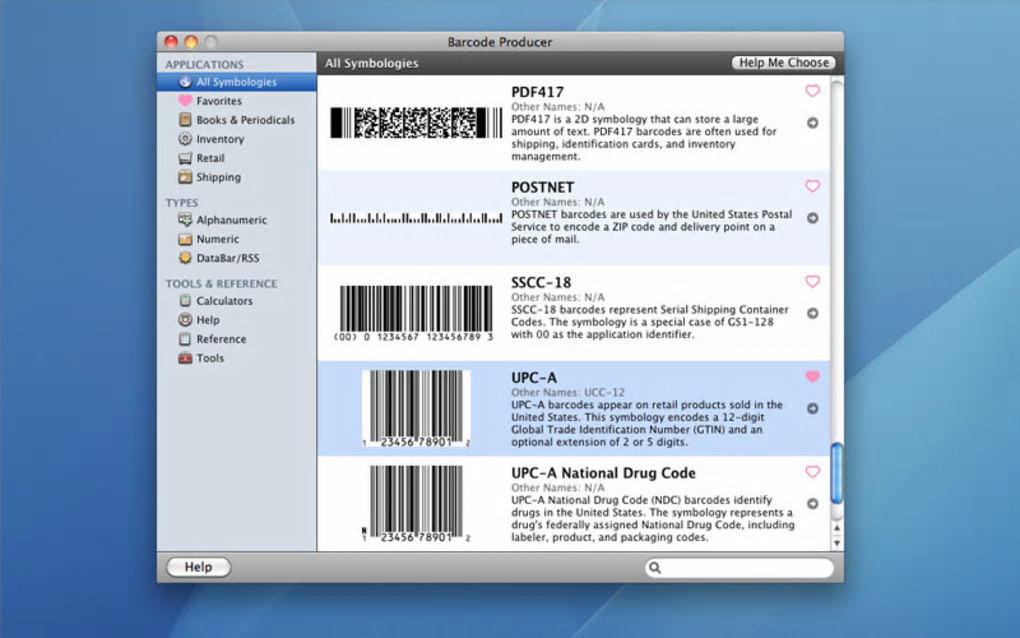The image size is (1020, 638).
Task: Open the Tools toolbox icon
Action: click(185, 358)
